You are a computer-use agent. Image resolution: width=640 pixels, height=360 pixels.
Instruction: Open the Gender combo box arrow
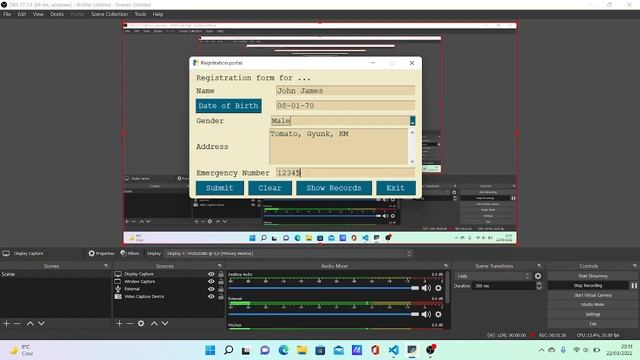point(413,121)
